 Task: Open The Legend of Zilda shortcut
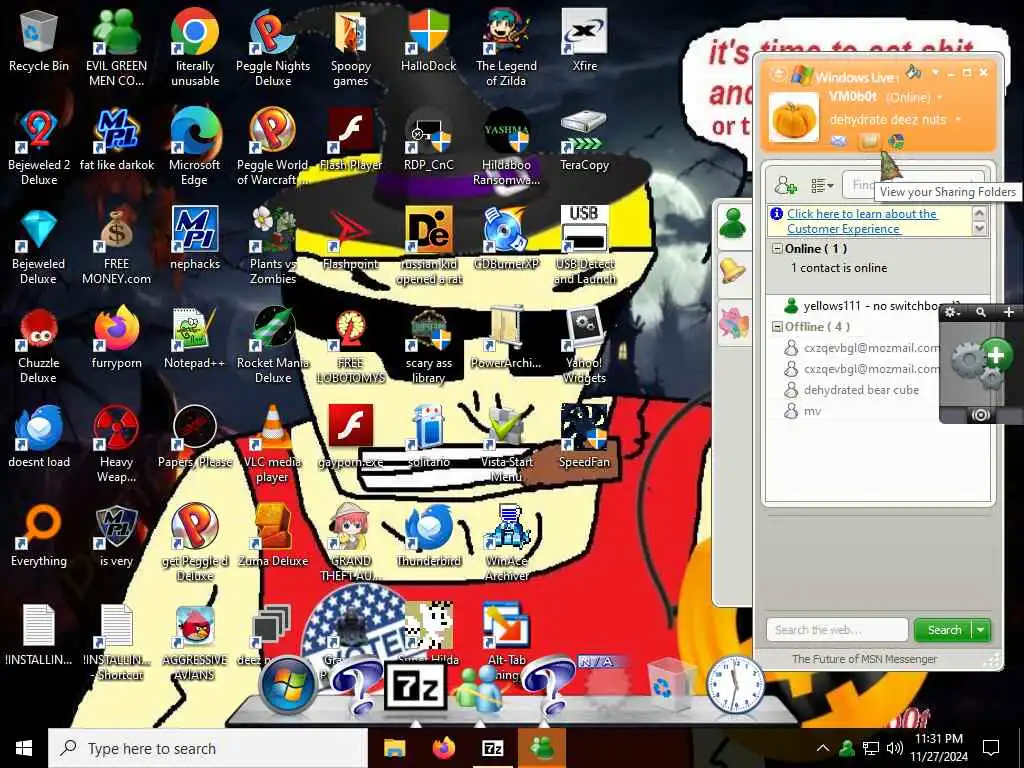[506, 47]
